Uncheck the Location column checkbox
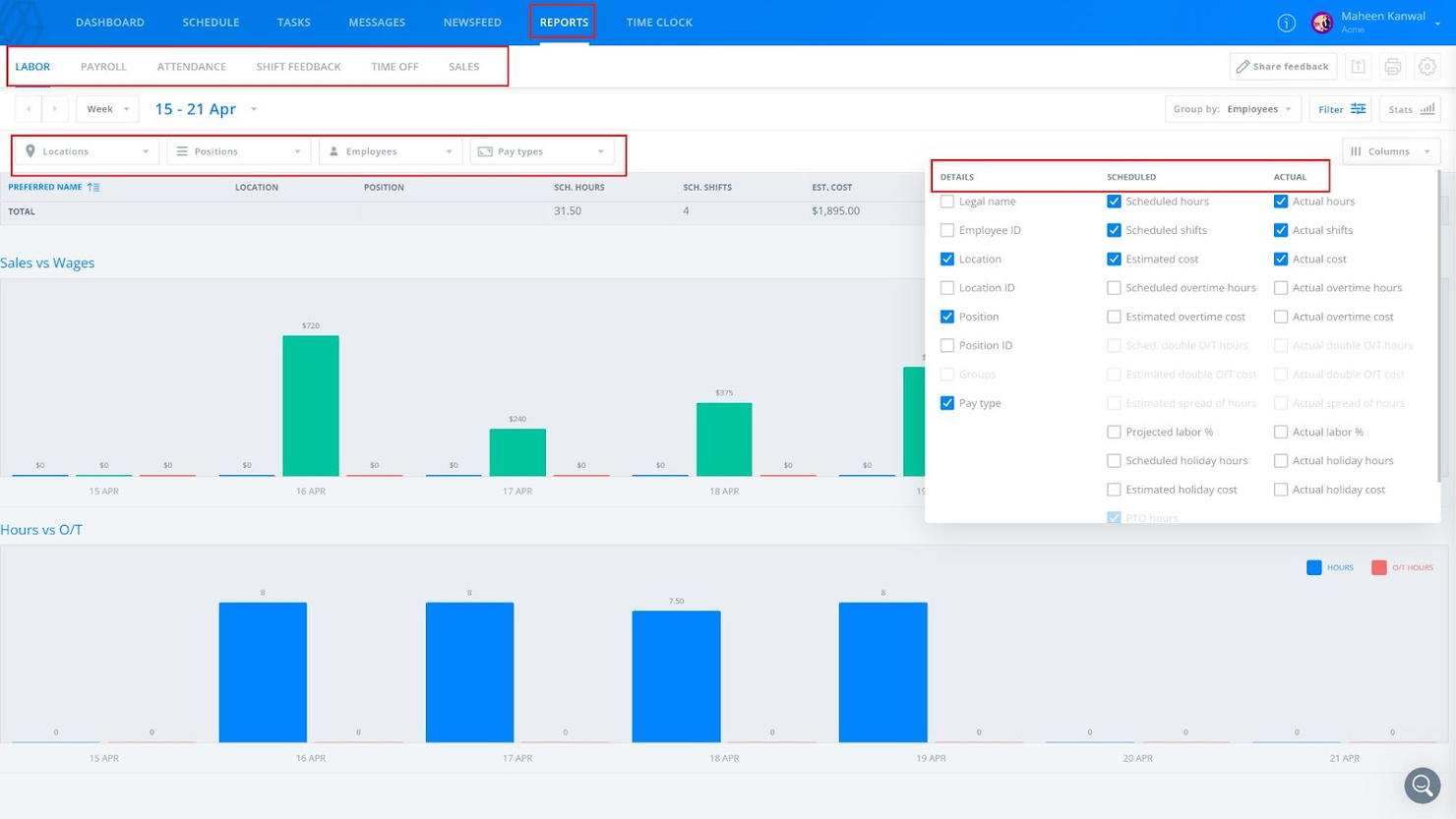The image size is (1456, 819). pyautogui.click(x=947, y=259)
